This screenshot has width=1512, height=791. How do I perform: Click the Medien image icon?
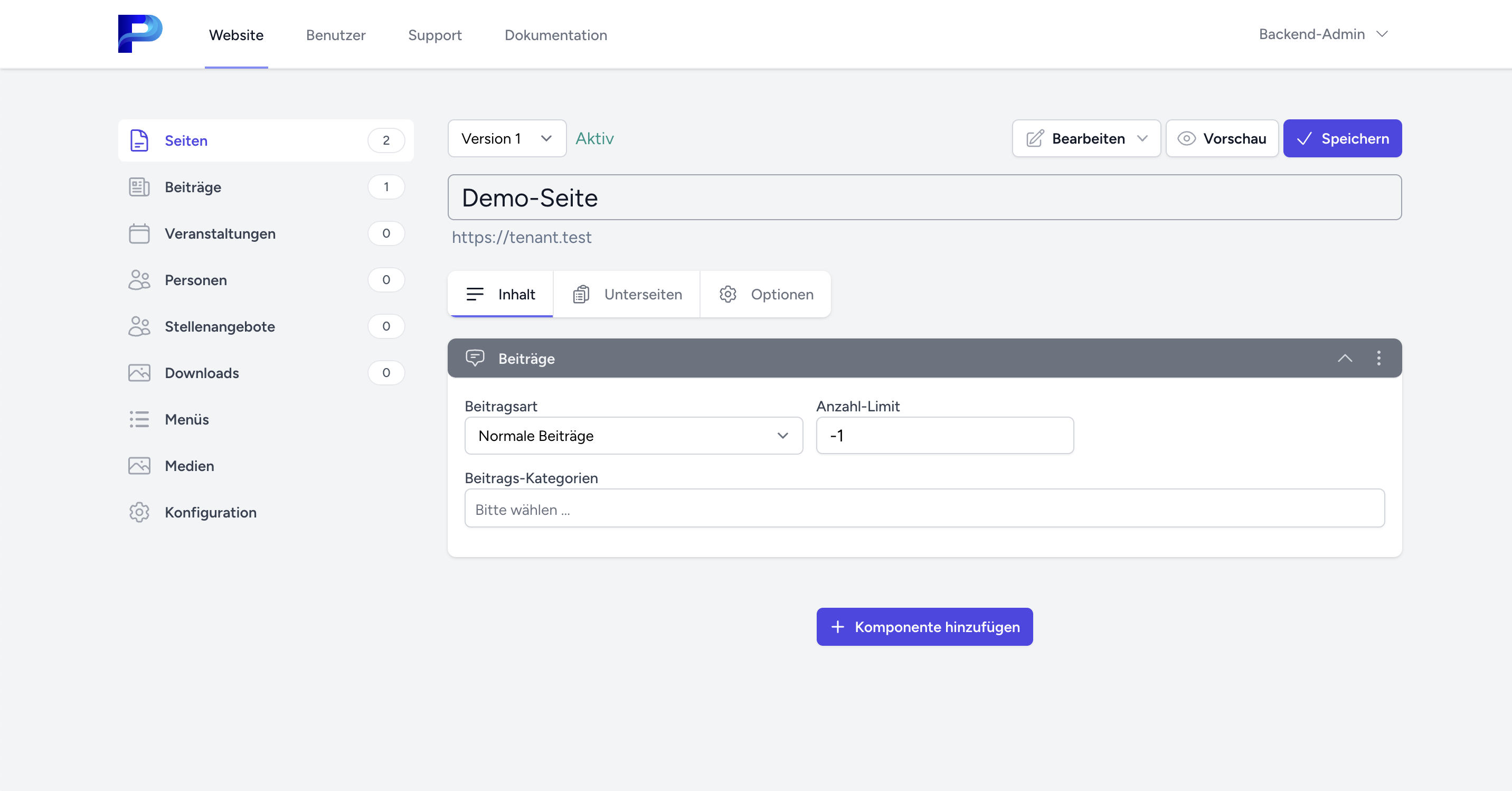point(139,466)
